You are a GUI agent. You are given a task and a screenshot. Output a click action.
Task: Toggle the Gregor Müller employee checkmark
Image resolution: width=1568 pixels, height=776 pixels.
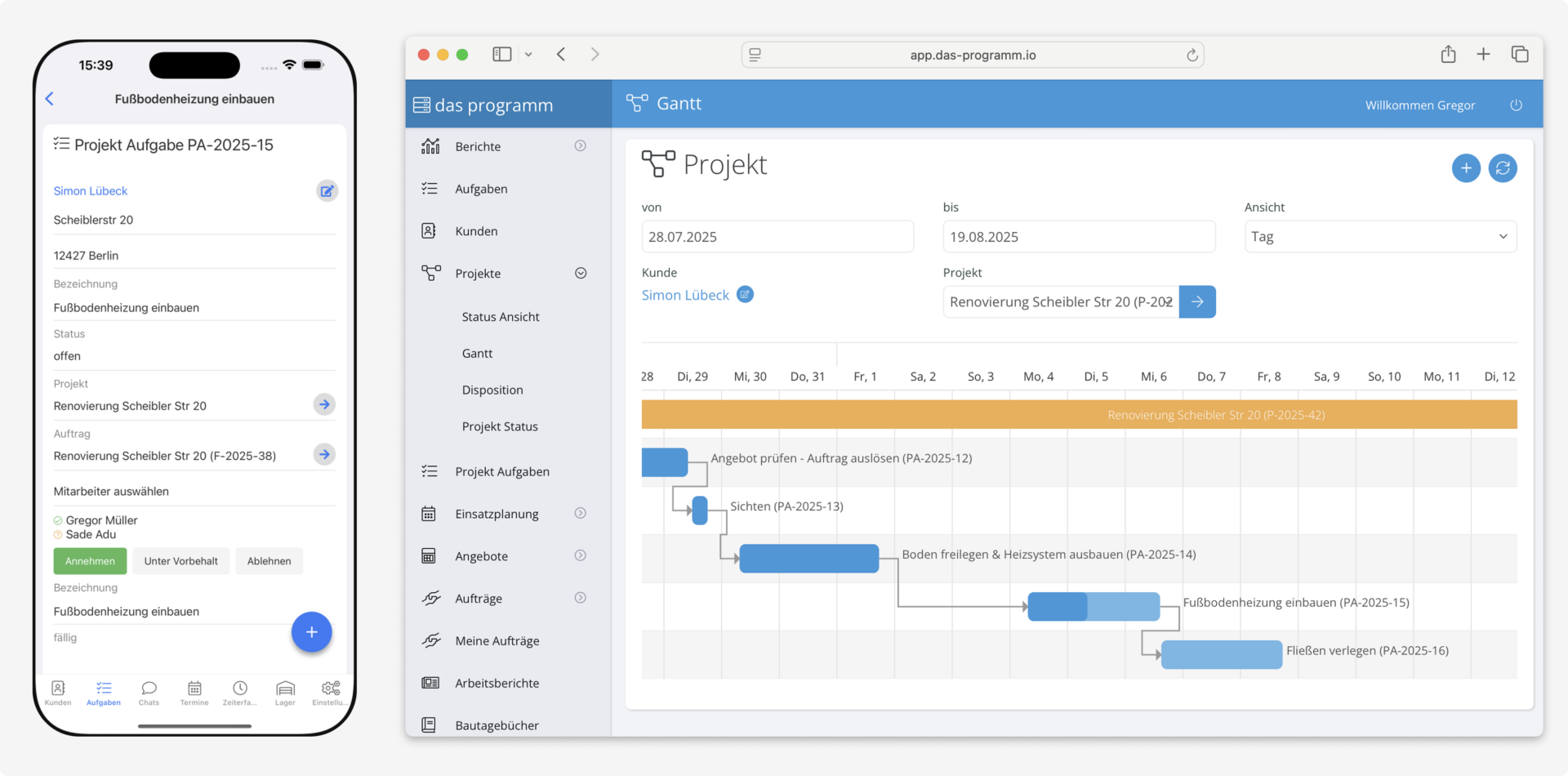(58, 520)
